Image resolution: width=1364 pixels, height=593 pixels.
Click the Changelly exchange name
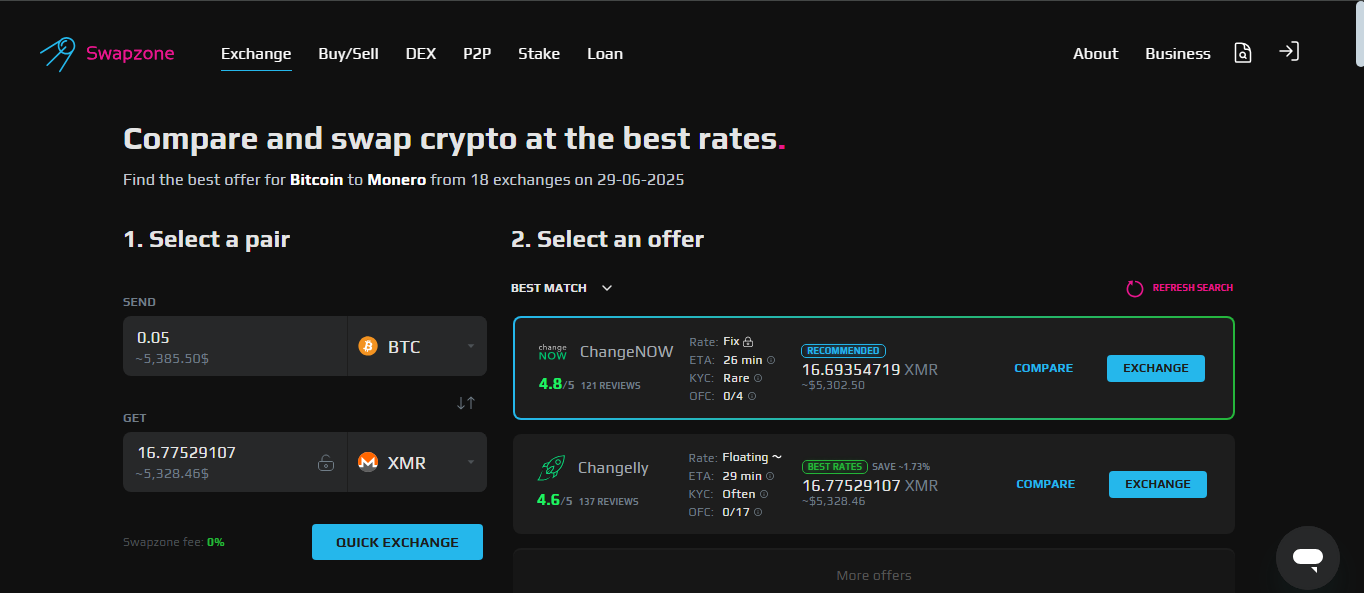pos(613,468)
